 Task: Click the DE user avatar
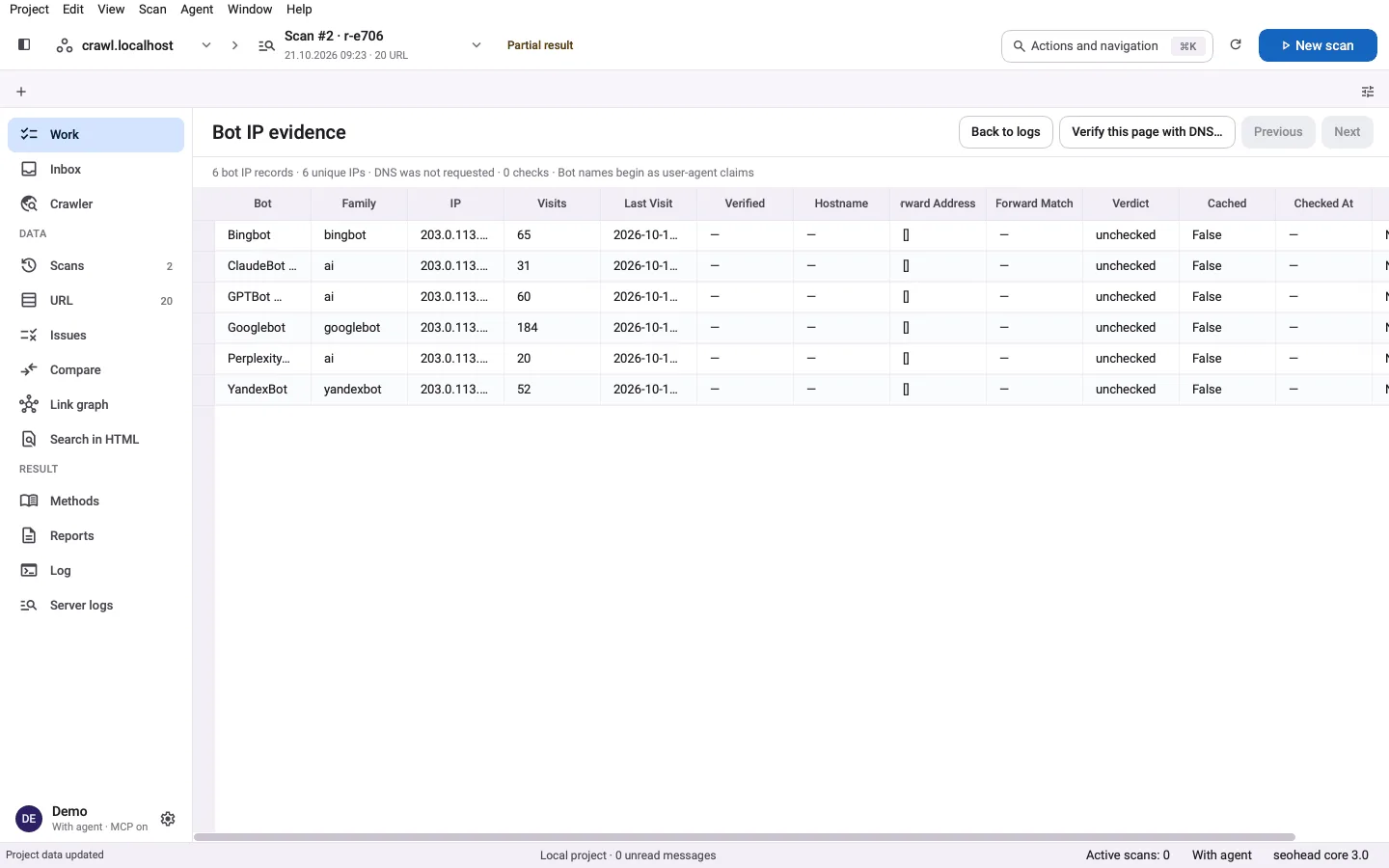point(29,819)
